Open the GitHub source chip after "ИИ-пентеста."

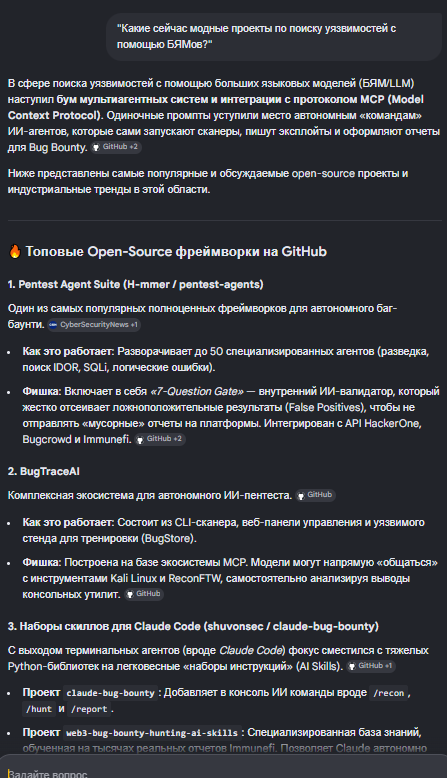coord(316,495)
